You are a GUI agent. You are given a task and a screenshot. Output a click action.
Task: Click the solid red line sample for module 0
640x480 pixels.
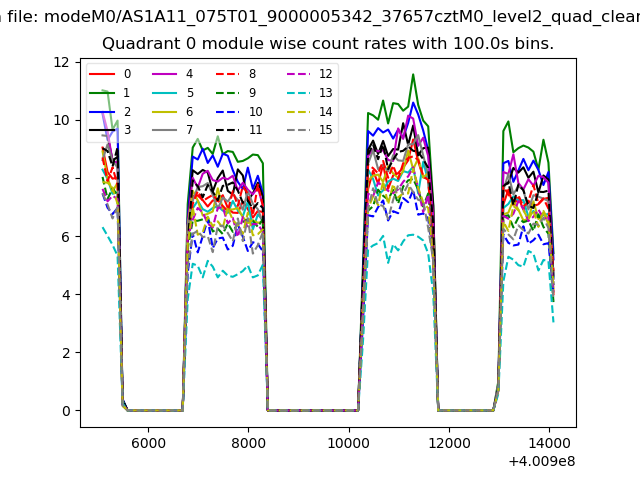pyautogui.click(x=102, y=74)
